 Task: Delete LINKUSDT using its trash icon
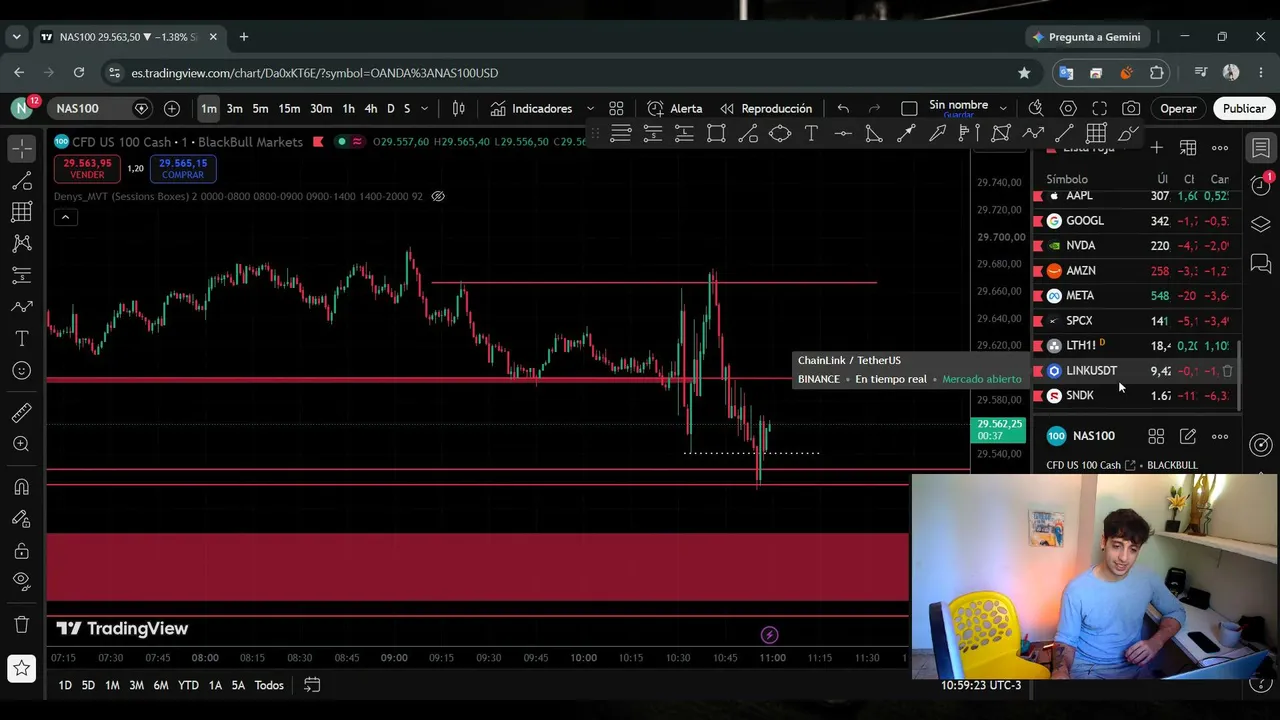(1228, 370)
